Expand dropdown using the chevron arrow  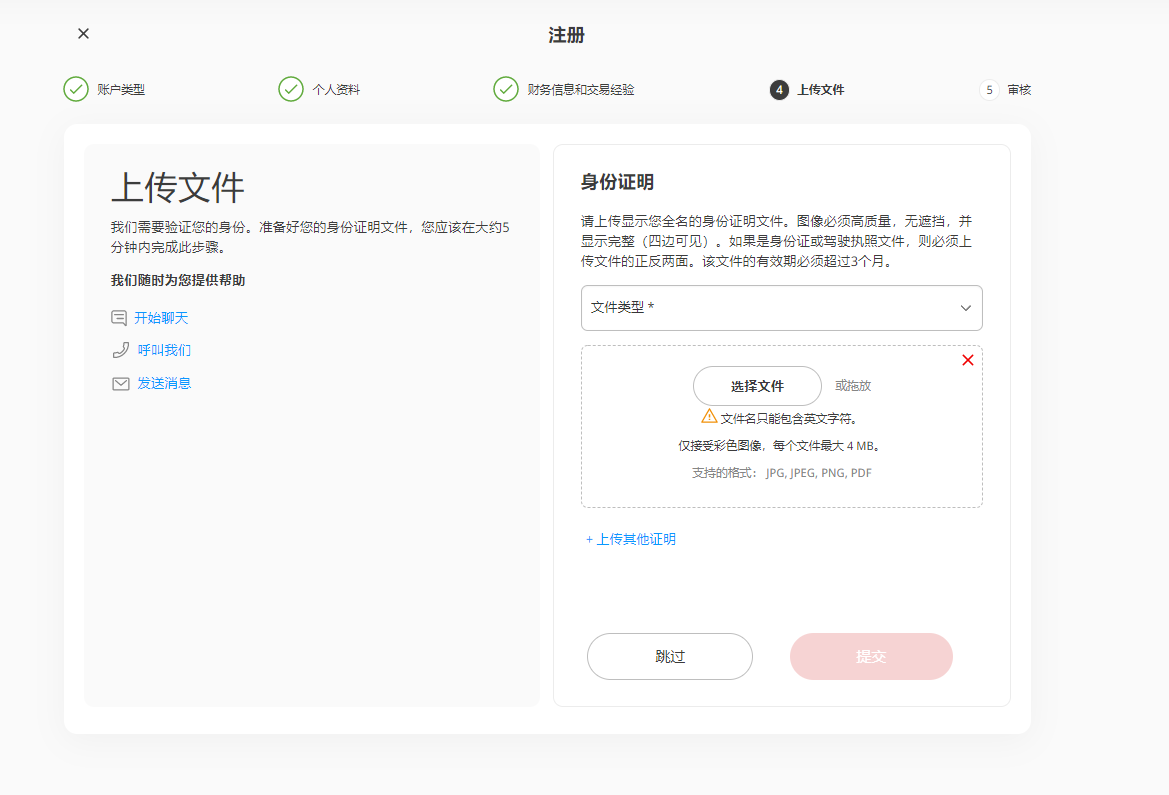pyautogui.click(x=965, y=308)
